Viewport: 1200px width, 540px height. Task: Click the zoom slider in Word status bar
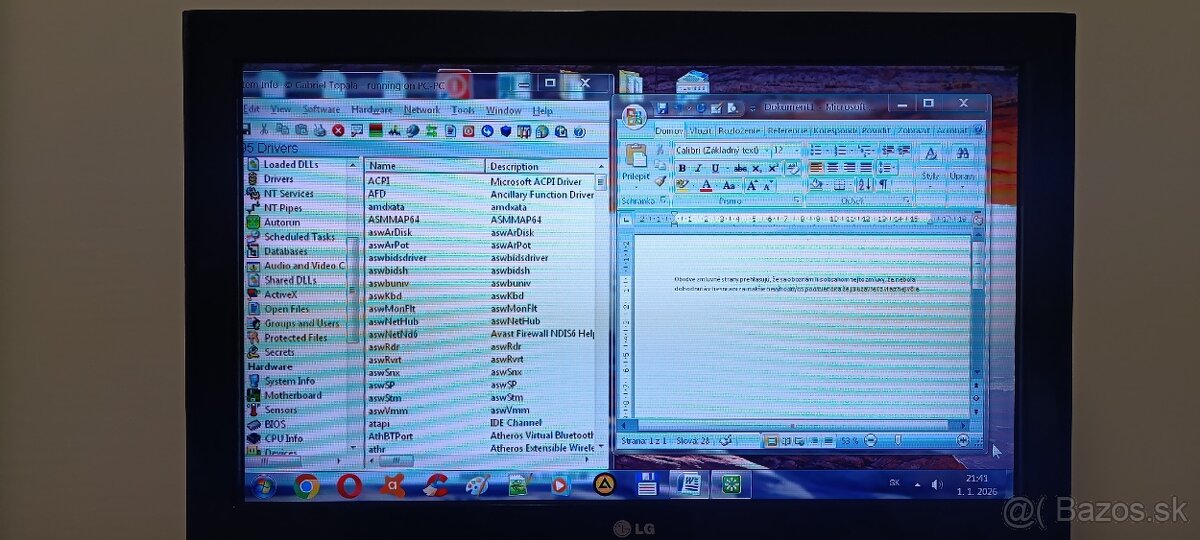coord(898,440)
